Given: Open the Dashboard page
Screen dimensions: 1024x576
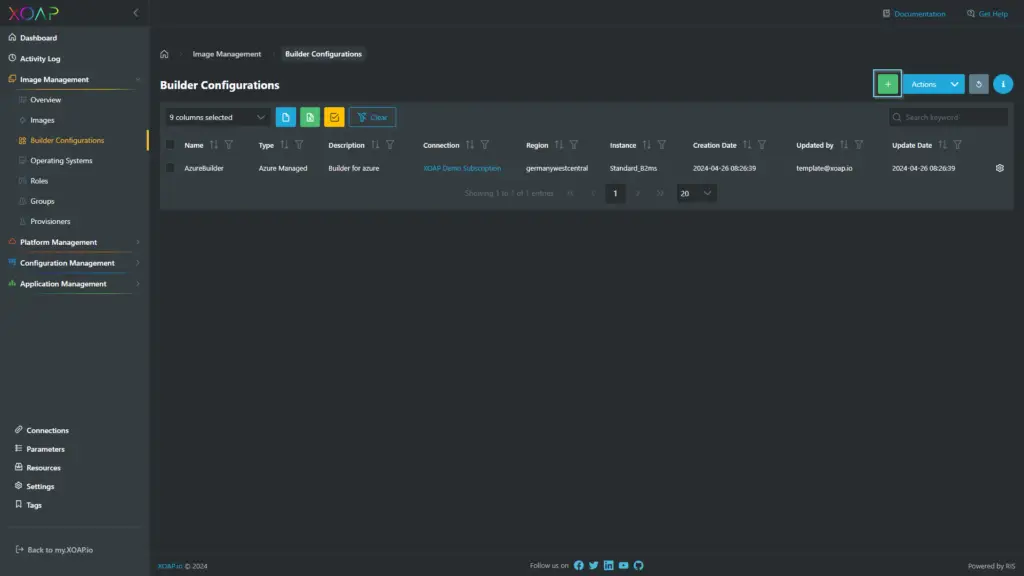Looking at the screenshot, I should tap(38, 38).
